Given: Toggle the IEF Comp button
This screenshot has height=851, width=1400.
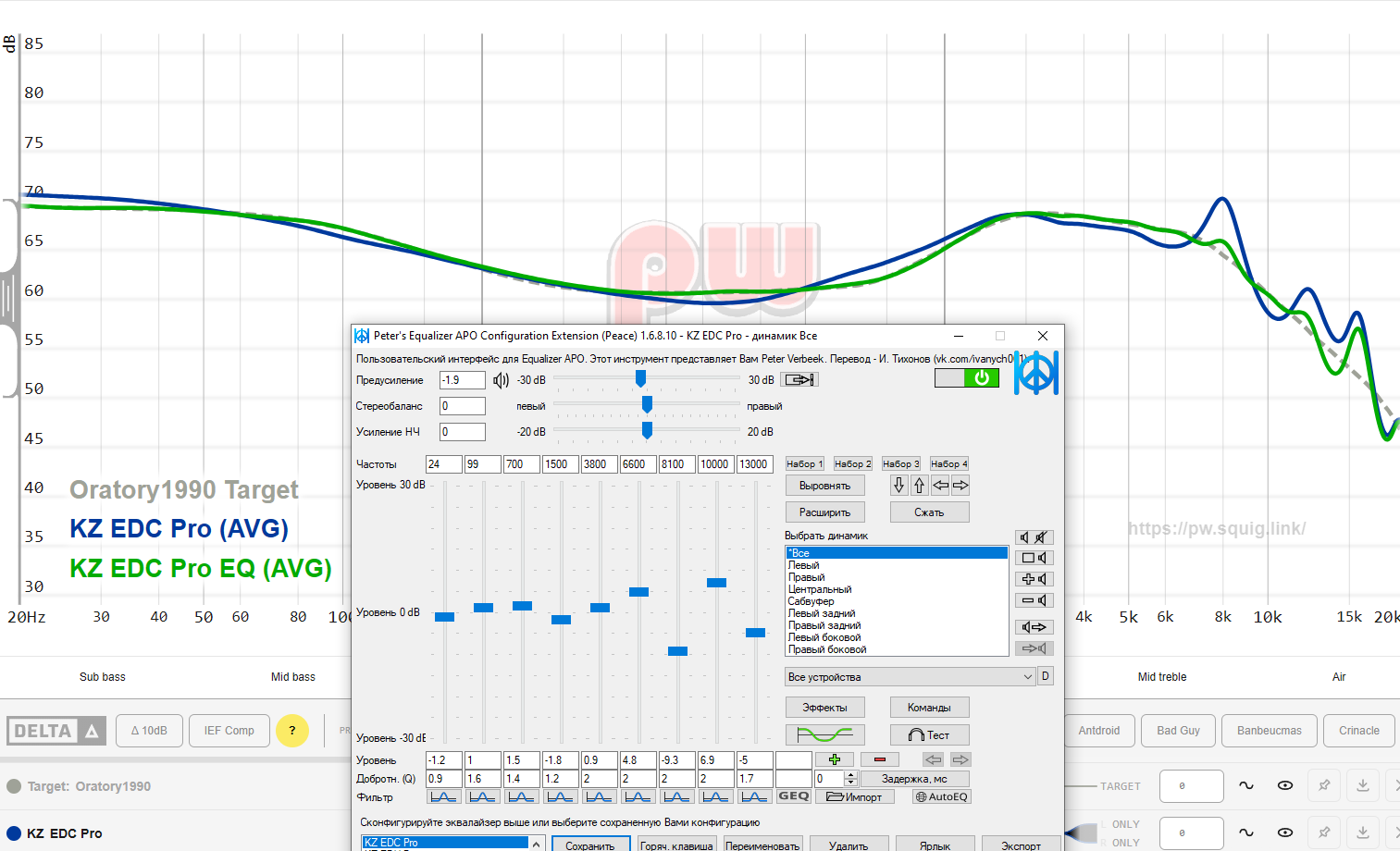Looking at the screenshot, I should tap(229, 731).
